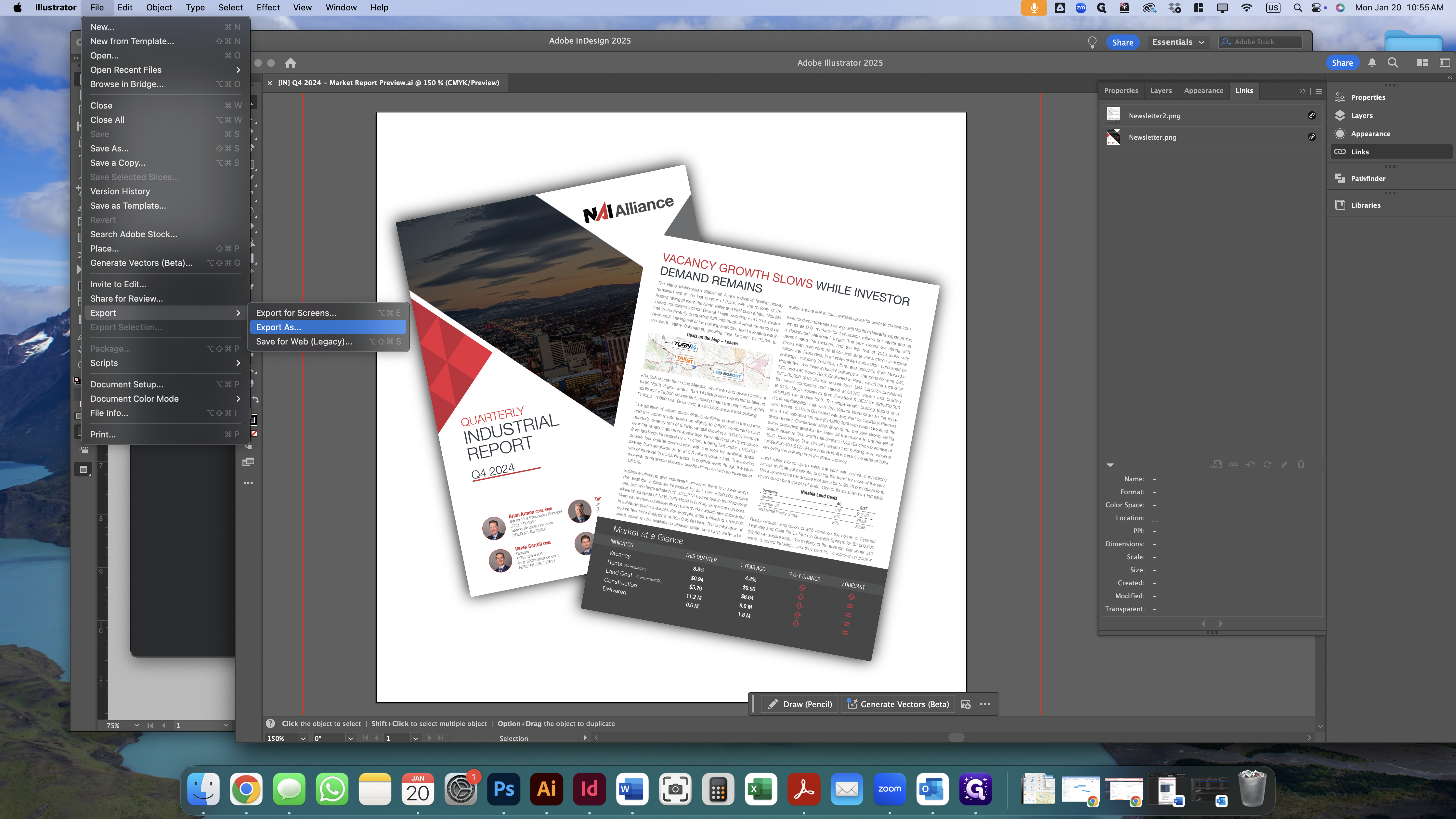Click the Update Link refresh icon
1456x819 pixels.
click(x=1267, y=464)
